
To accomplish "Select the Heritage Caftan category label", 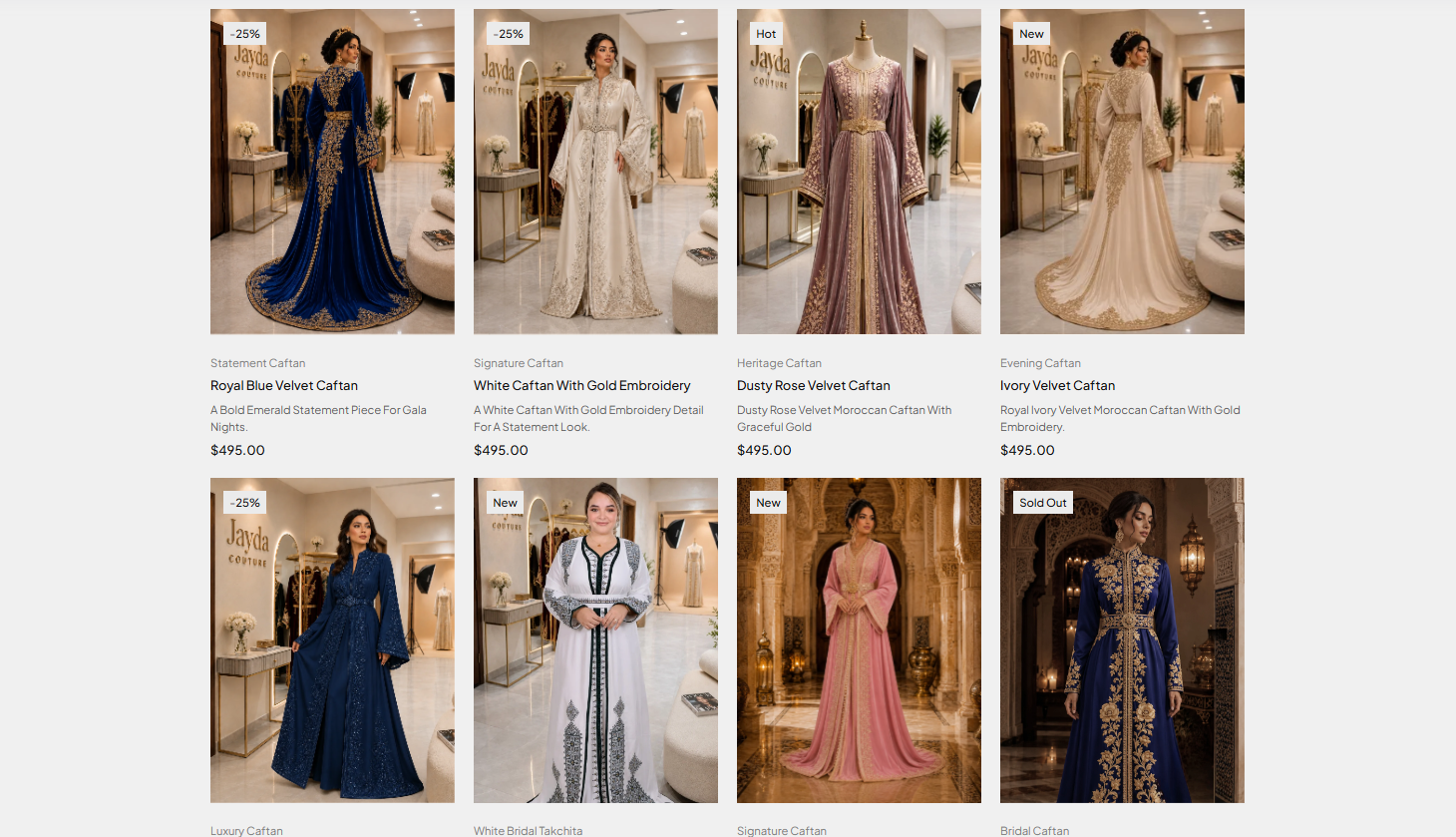I will tap(780, 363).
